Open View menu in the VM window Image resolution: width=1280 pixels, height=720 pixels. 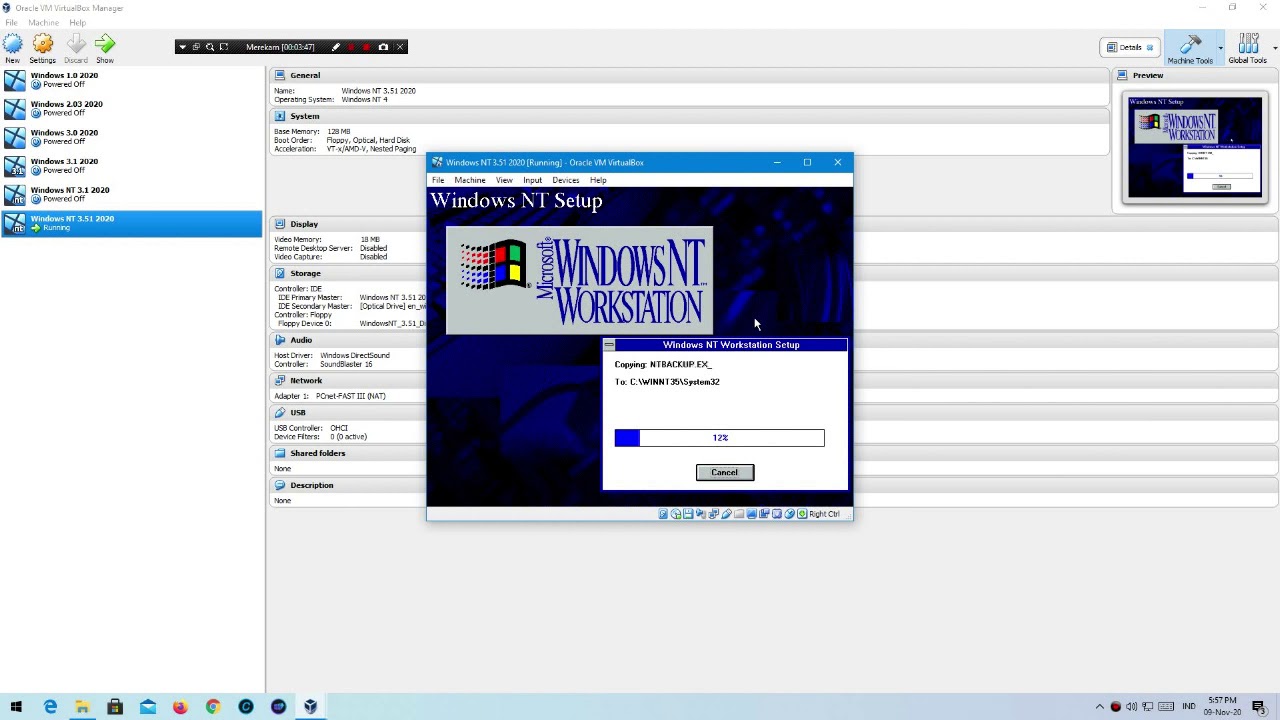(x=504, y=180)
